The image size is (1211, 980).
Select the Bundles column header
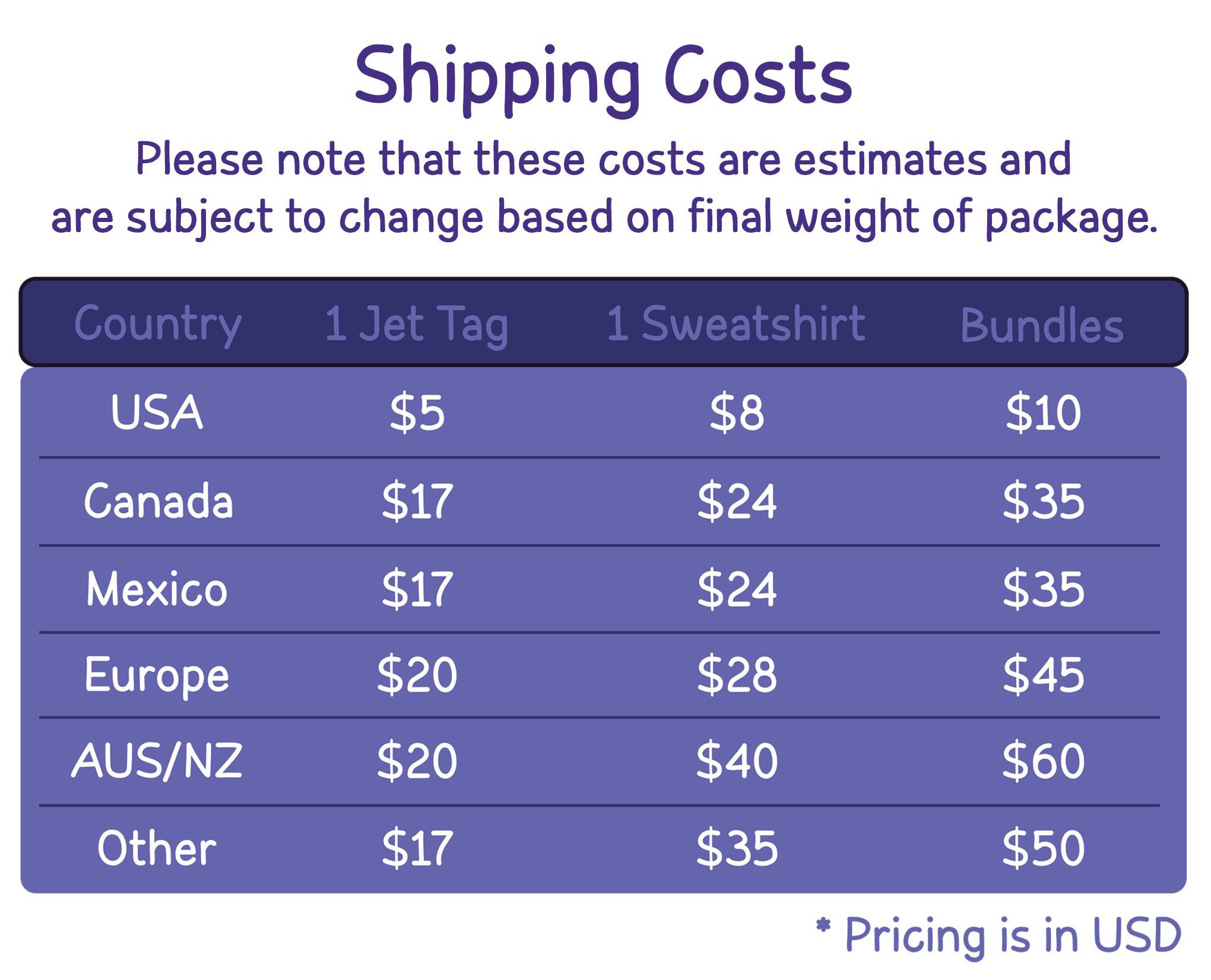coord(1042,325)
